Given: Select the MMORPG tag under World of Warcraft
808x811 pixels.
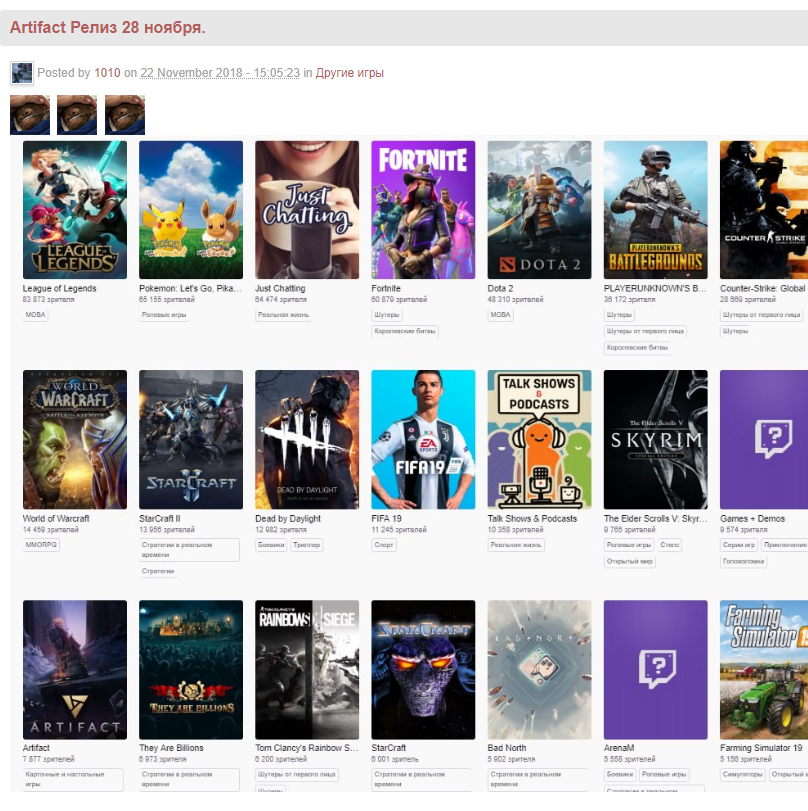Looking at the screenshot, I should pyautogui.click(x=41, y=545).
